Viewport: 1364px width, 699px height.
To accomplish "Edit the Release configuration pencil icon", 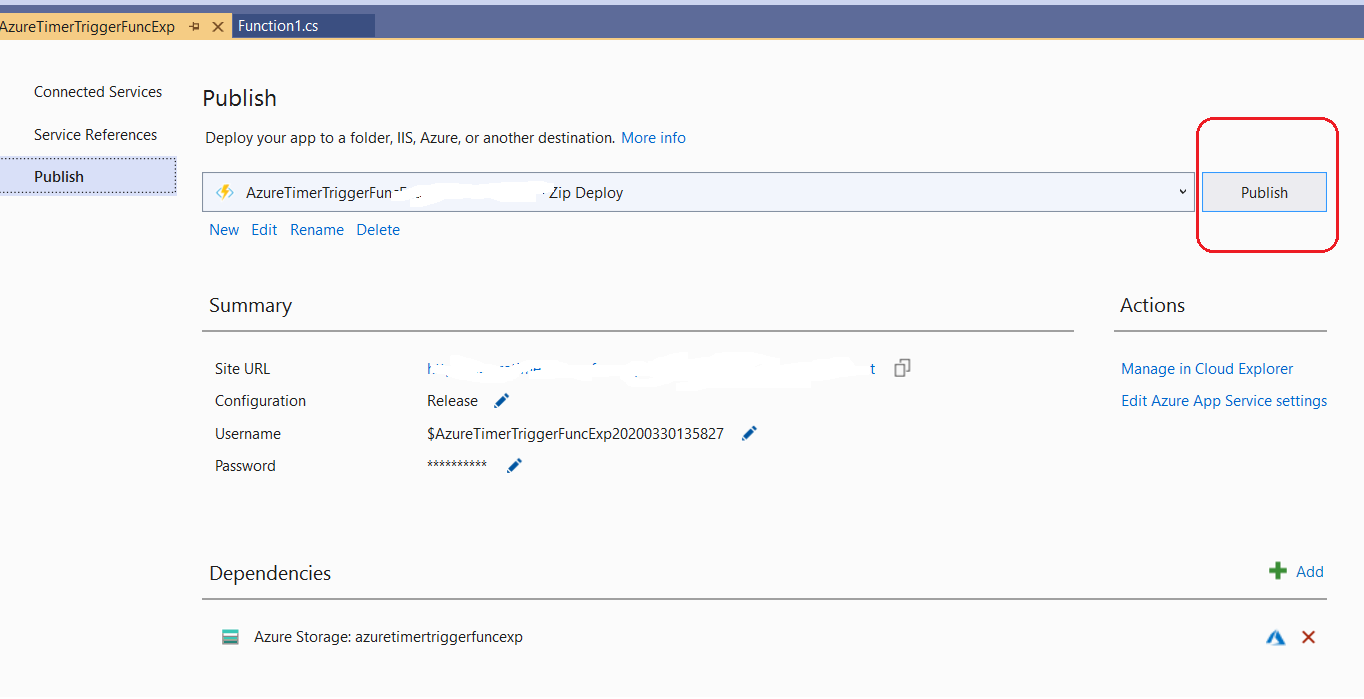I will coord(502,401).
